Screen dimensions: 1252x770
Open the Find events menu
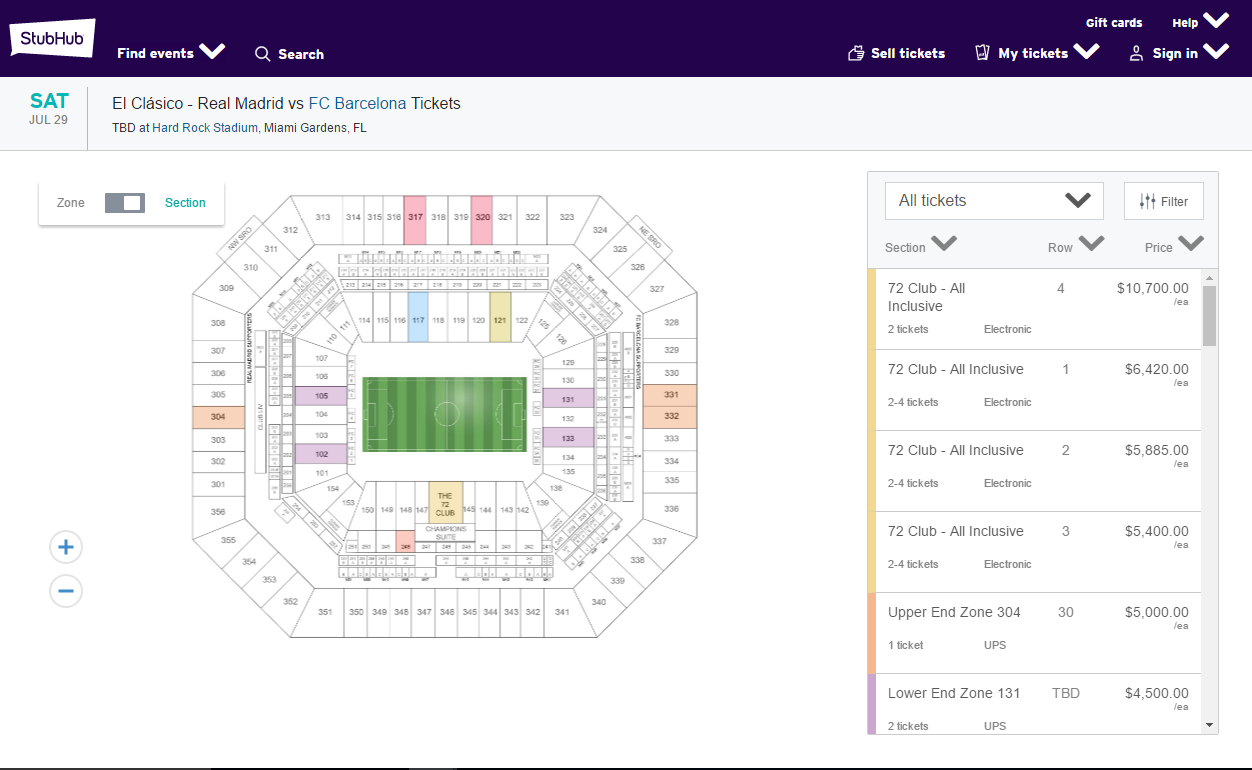(170, 53)
